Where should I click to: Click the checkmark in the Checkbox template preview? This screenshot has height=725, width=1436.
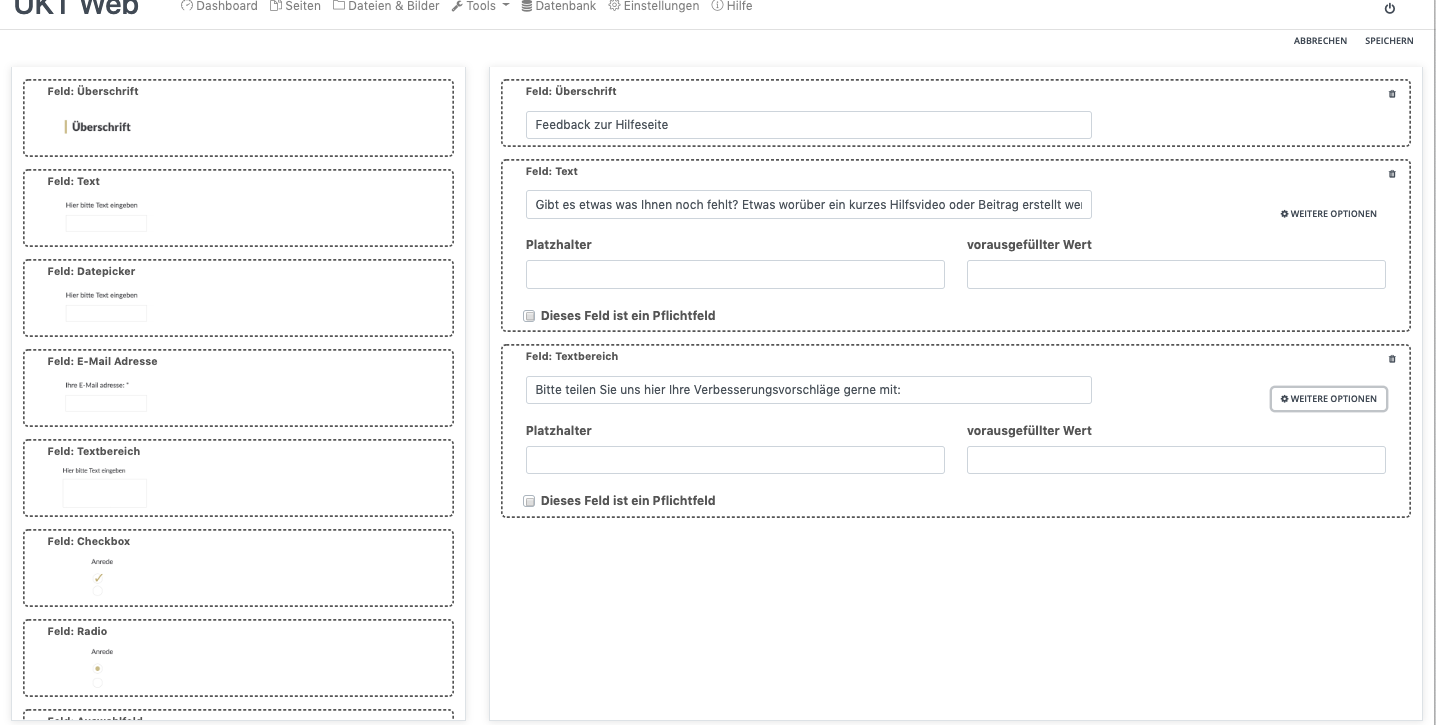98,578
